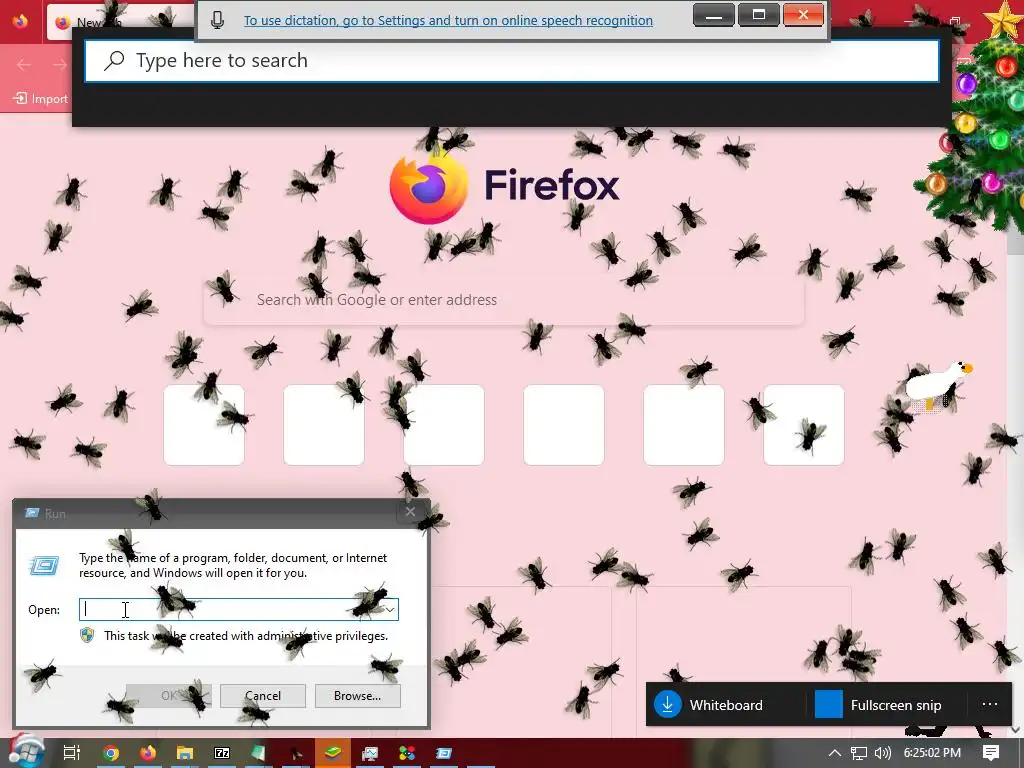Screen dimensions: 1024x768
Task: Open the fourth empty shortcut tile
Action: tap(564, 425)
